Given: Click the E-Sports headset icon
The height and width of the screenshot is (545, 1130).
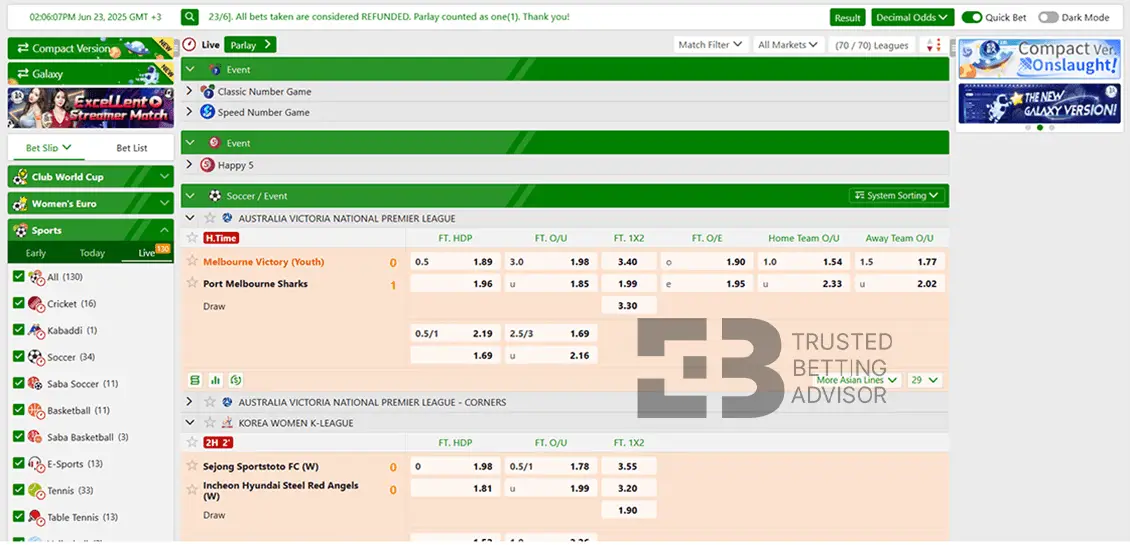Looking at the screenshot, I should [x=36, y=464].
